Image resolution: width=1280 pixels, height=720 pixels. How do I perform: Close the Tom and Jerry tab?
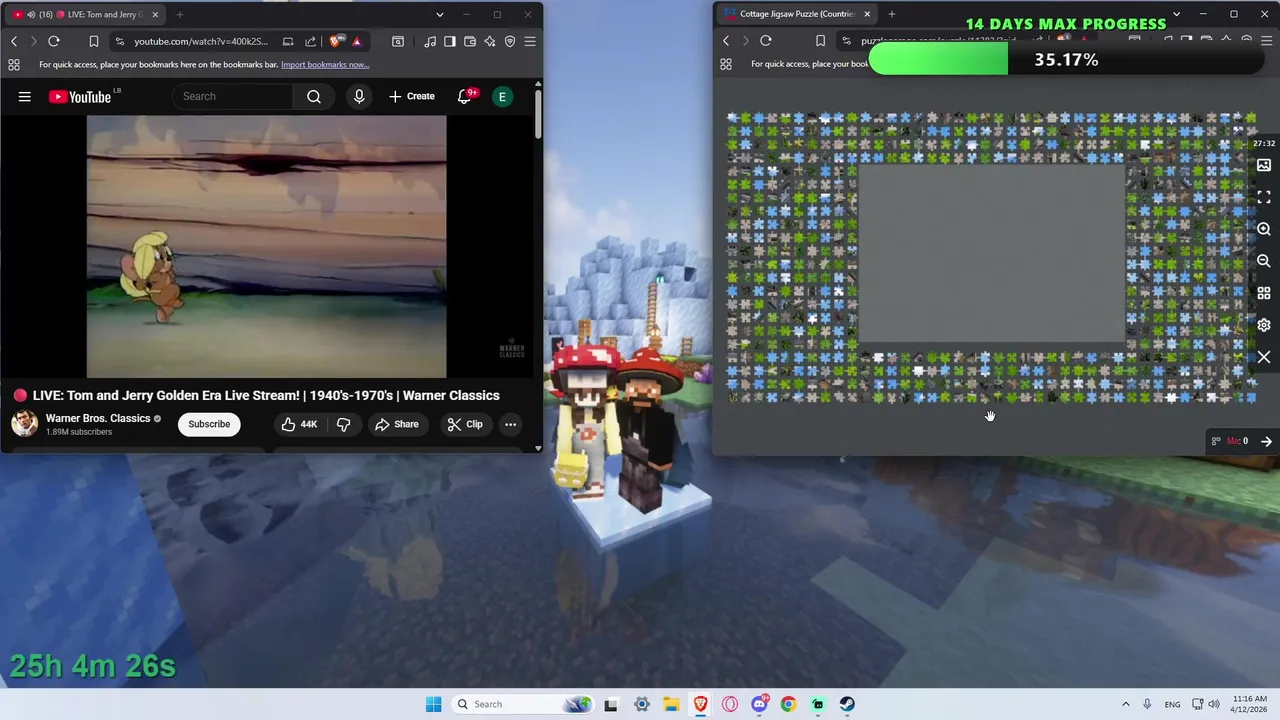[155, 14]
